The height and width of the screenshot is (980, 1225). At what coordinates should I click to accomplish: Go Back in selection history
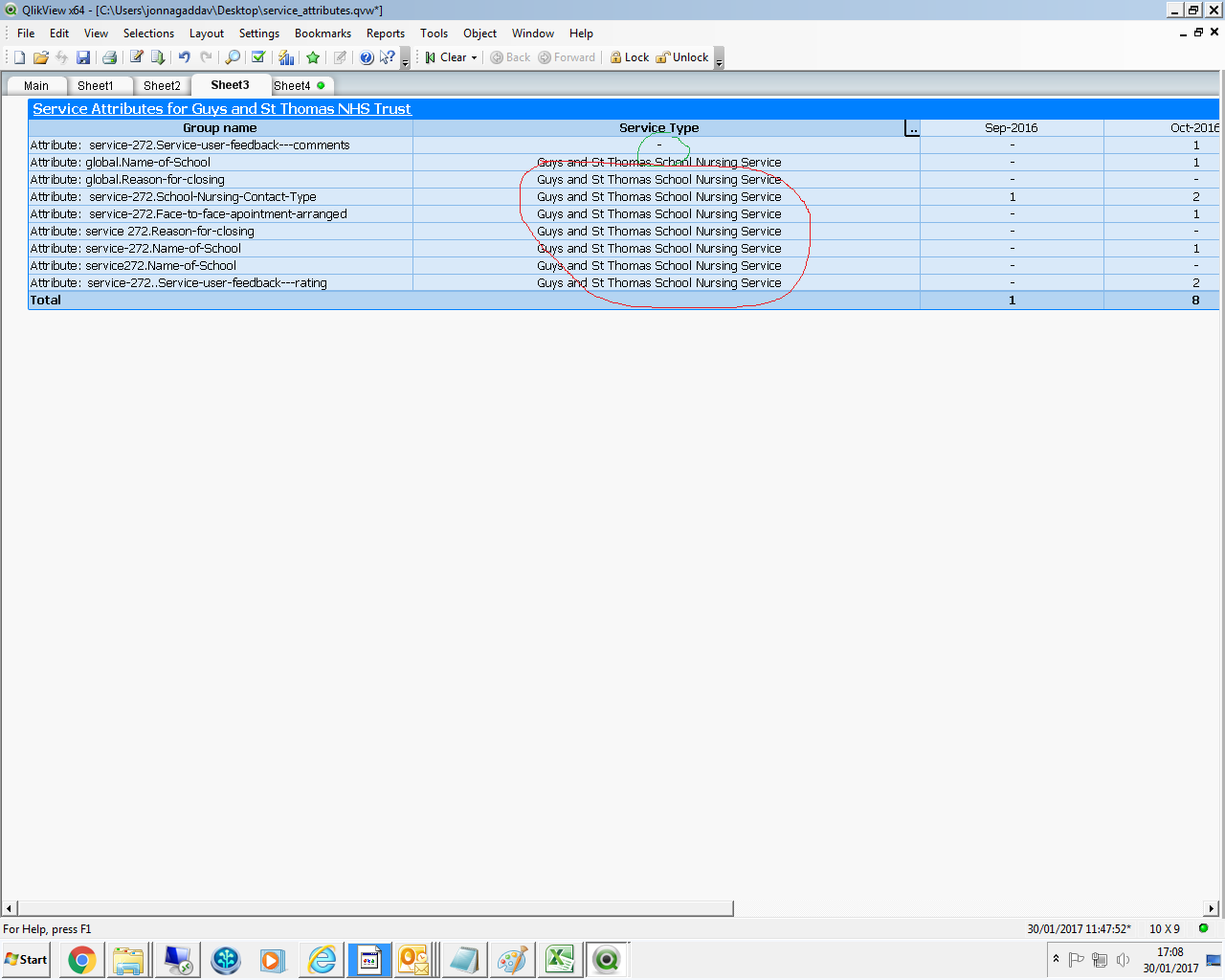(x=510, y=57)
